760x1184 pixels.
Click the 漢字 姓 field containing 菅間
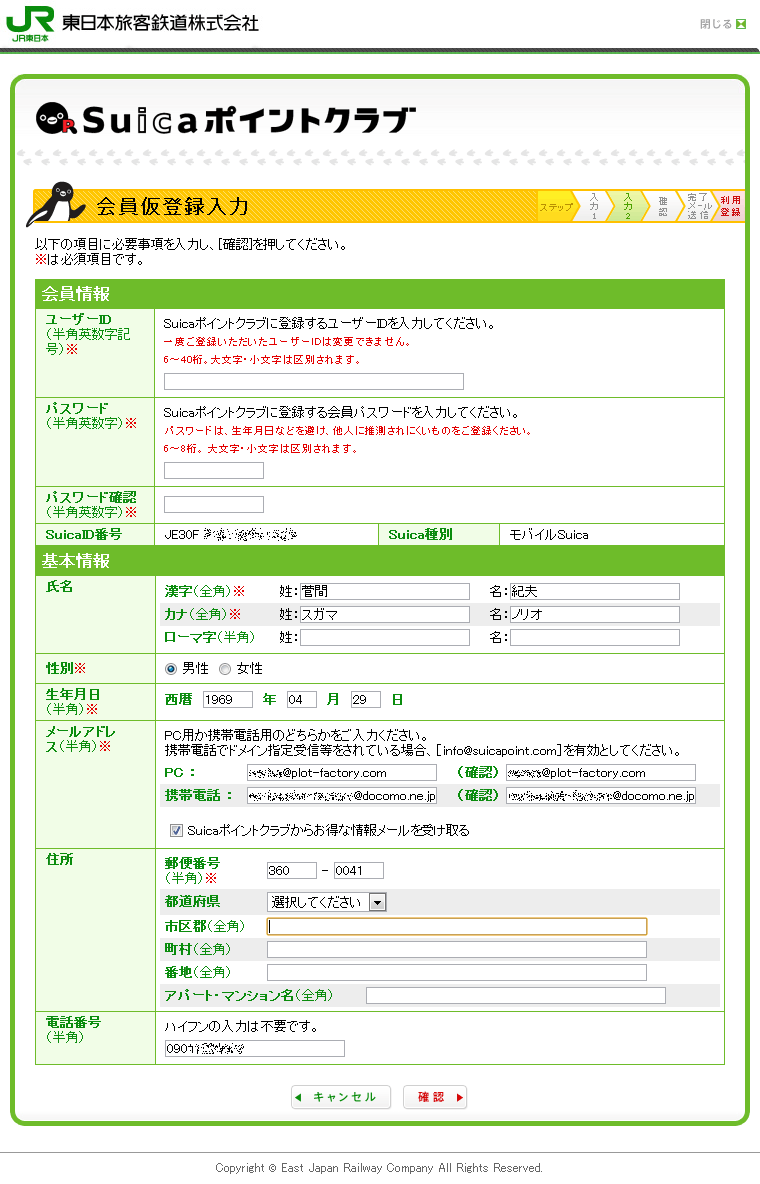pyautogui.click(x=385, y=591)
